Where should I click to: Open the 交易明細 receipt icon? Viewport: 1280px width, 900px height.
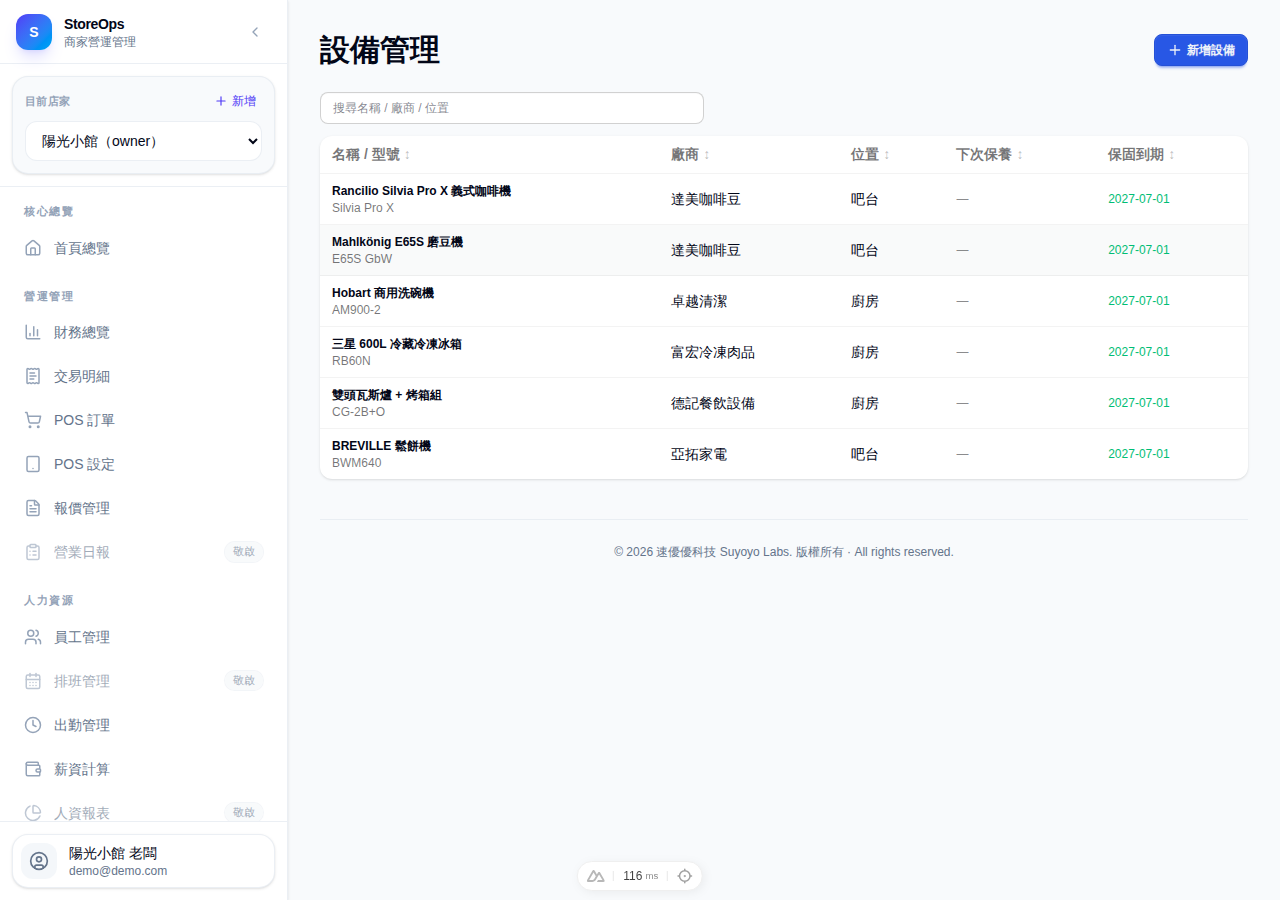click(x=33, y=376)
